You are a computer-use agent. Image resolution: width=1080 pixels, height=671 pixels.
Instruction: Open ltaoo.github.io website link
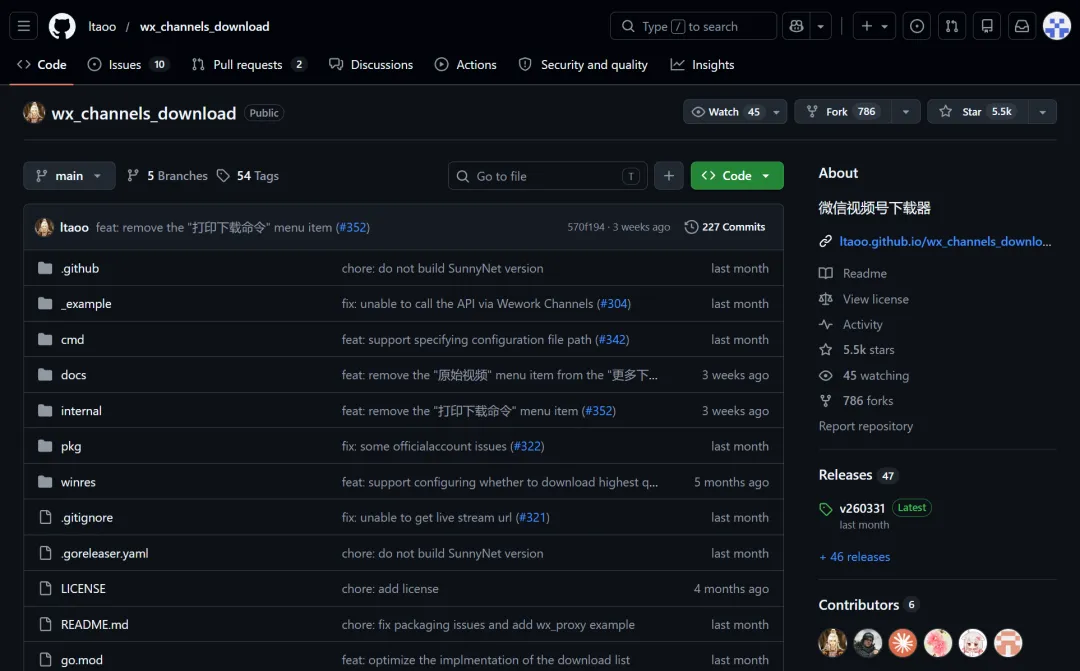[945, 241]
